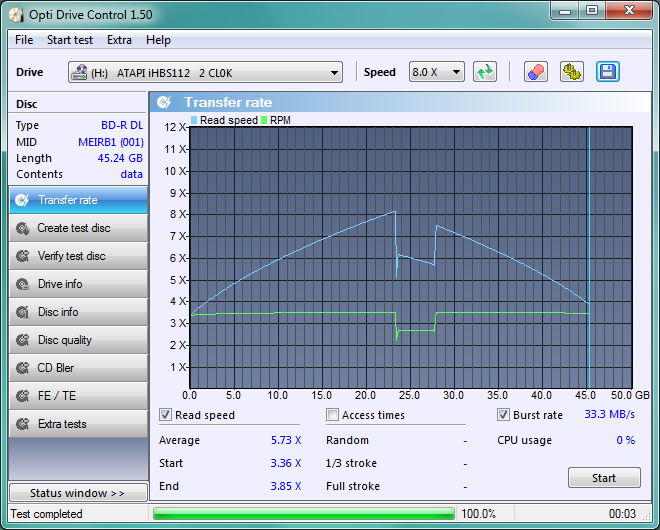Screen dimensions: 660x530
Task: Open the Drive info section
Action: click(x=78, y=284)
